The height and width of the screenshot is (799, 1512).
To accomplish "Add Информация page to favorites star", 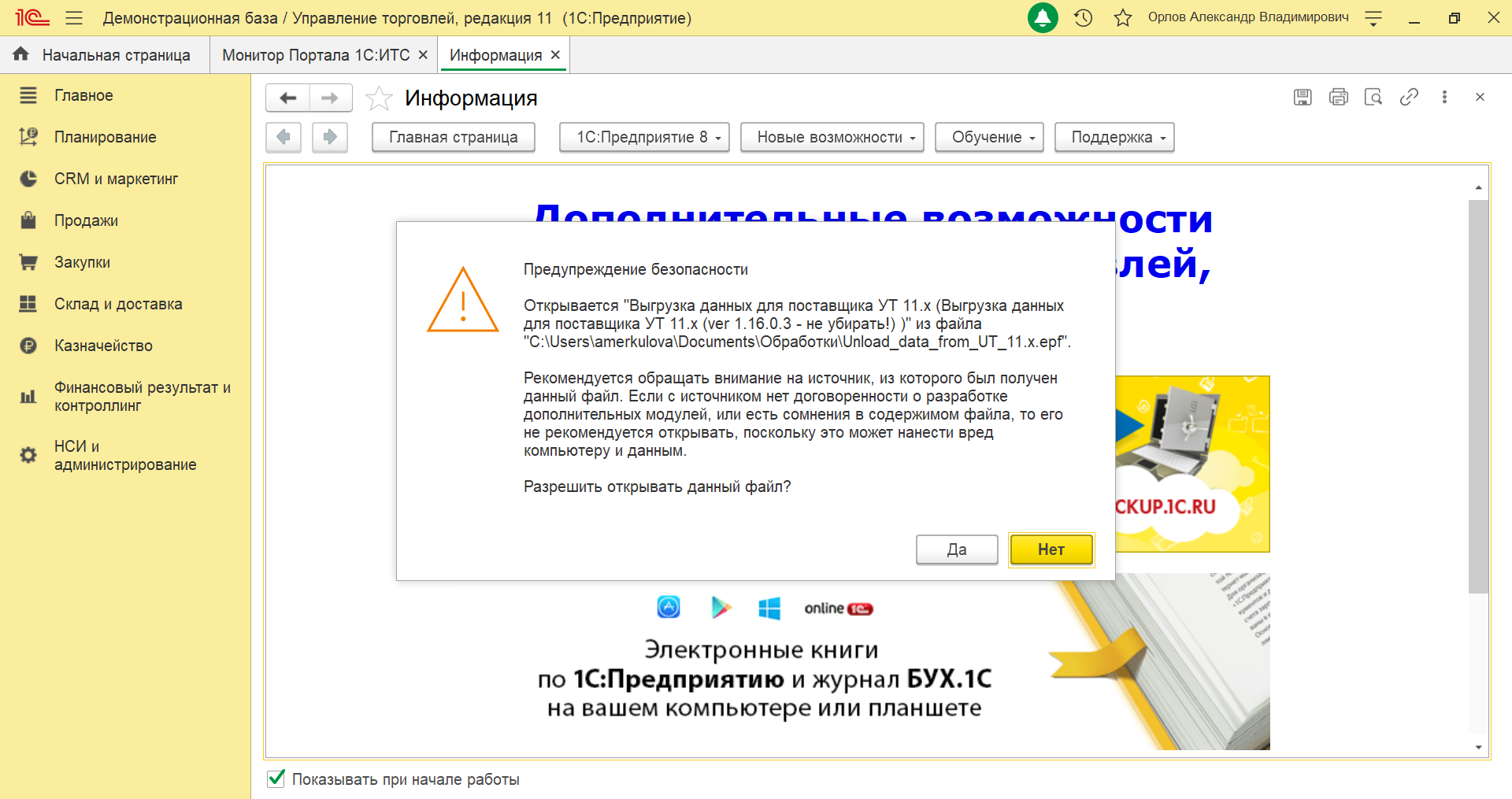I will (379, 98).
